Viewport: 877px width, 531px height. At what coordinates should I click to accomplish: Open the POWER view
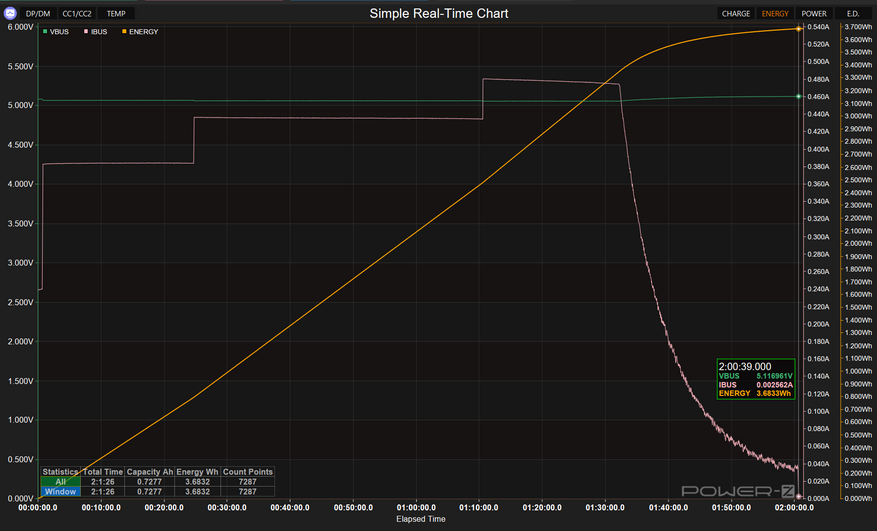pos(814,14)
